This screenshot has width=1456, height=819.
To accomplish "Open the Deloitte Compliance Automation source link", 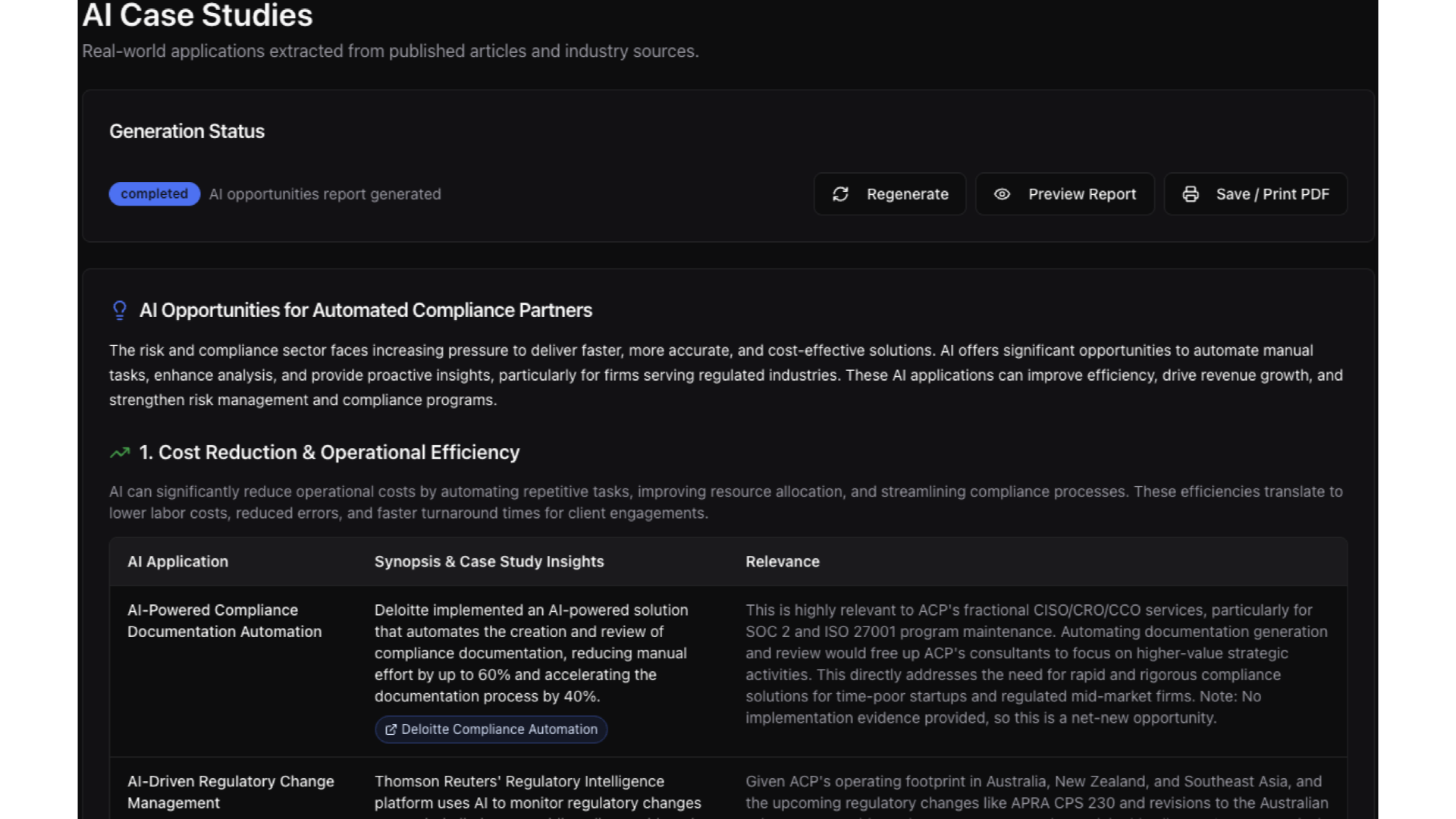I will 491,730.
